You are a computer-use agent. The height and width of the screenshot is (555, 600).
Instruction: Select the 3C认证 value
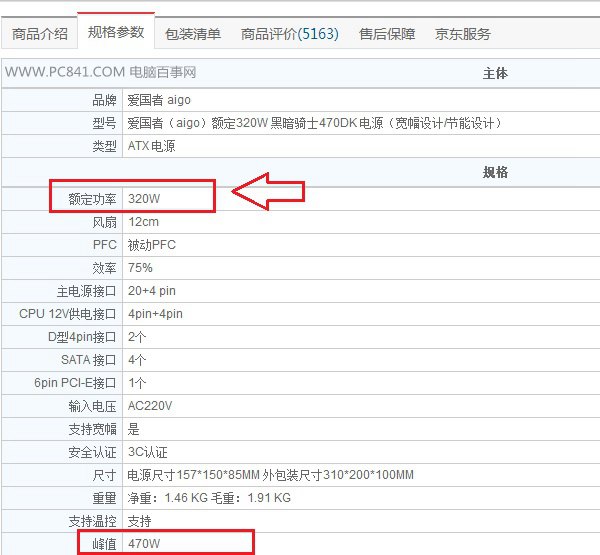(148, 452)
